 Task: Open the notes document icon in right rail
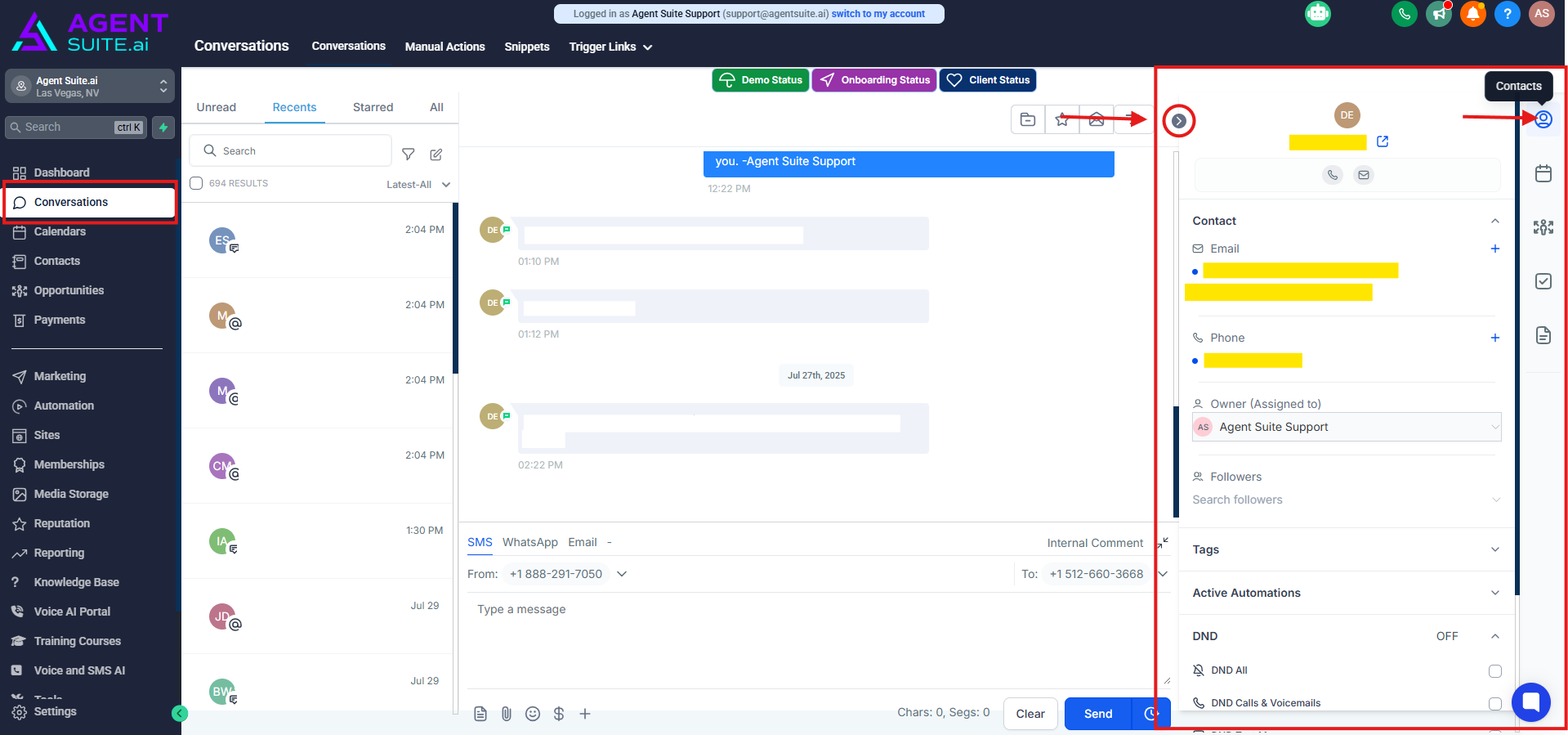point(1543,335)
